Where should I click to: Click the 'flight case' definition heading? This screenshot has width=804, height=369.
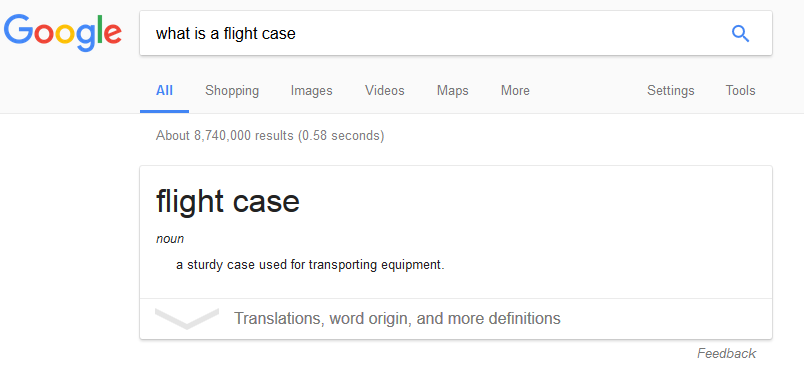[x=228, y=201]
